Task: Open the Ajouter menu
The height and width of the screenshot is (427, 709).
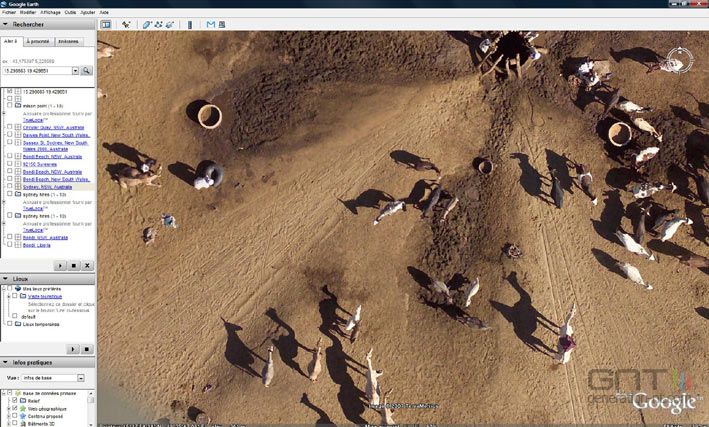Action: click(x=88, y=12)
